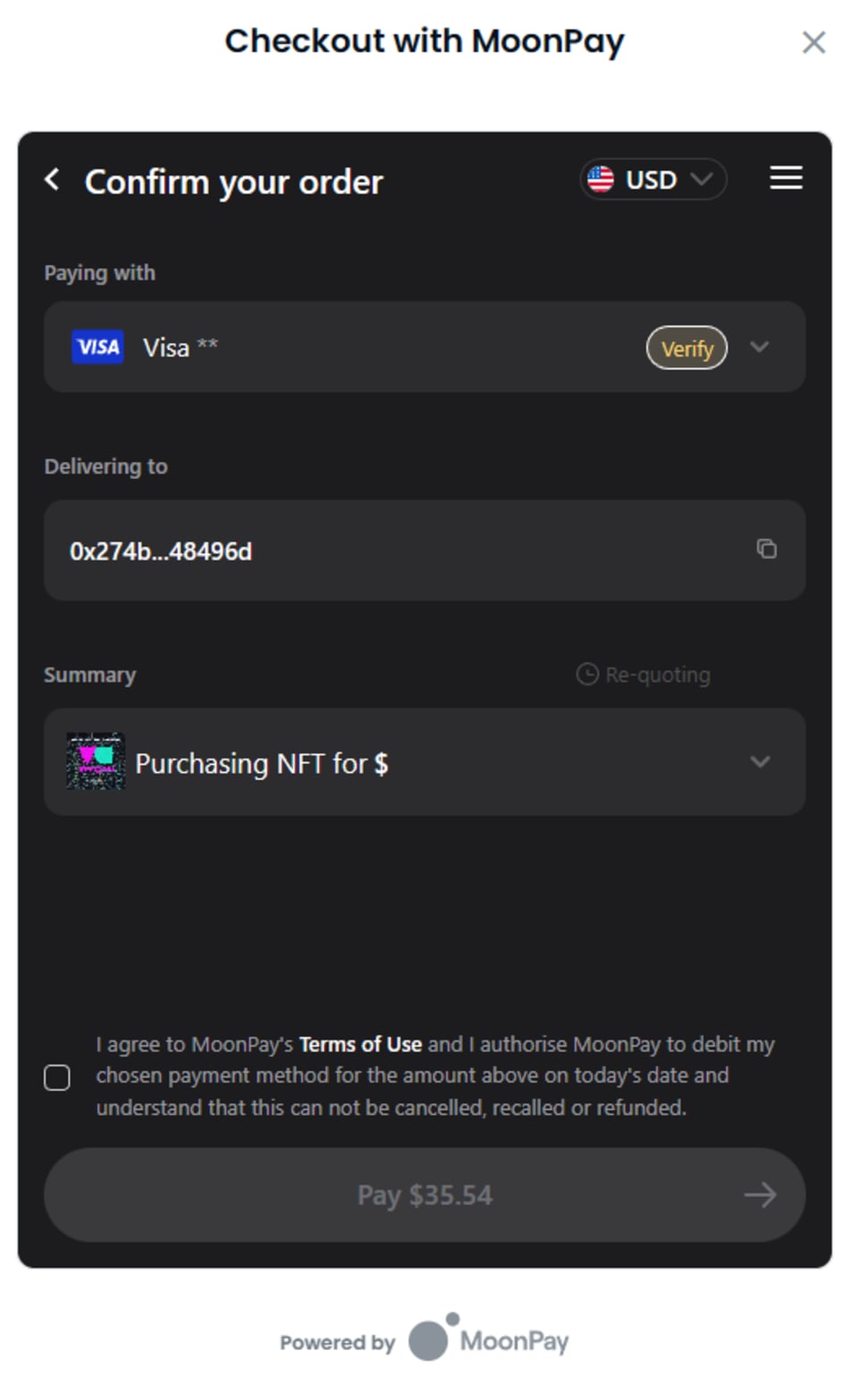The height and width of the screenshot is (1400, 858).
Task: Open the USD currency dropdown
Action: tap(653, 180)
